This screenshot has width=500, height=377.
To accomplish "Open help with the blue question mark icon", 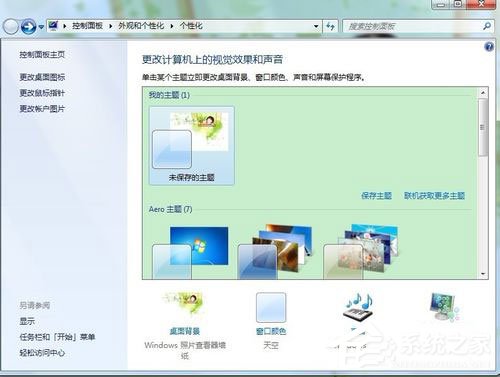I will click(489, 47).
